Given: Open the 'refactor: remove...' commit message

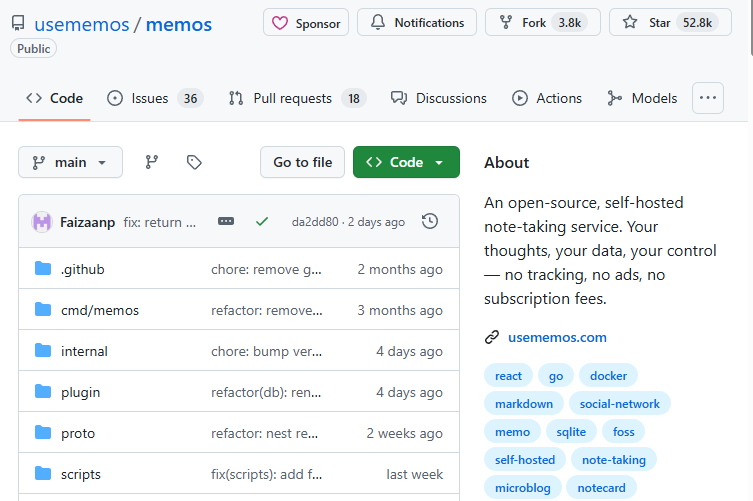Looking at the screenshot, I should point(267,310).
